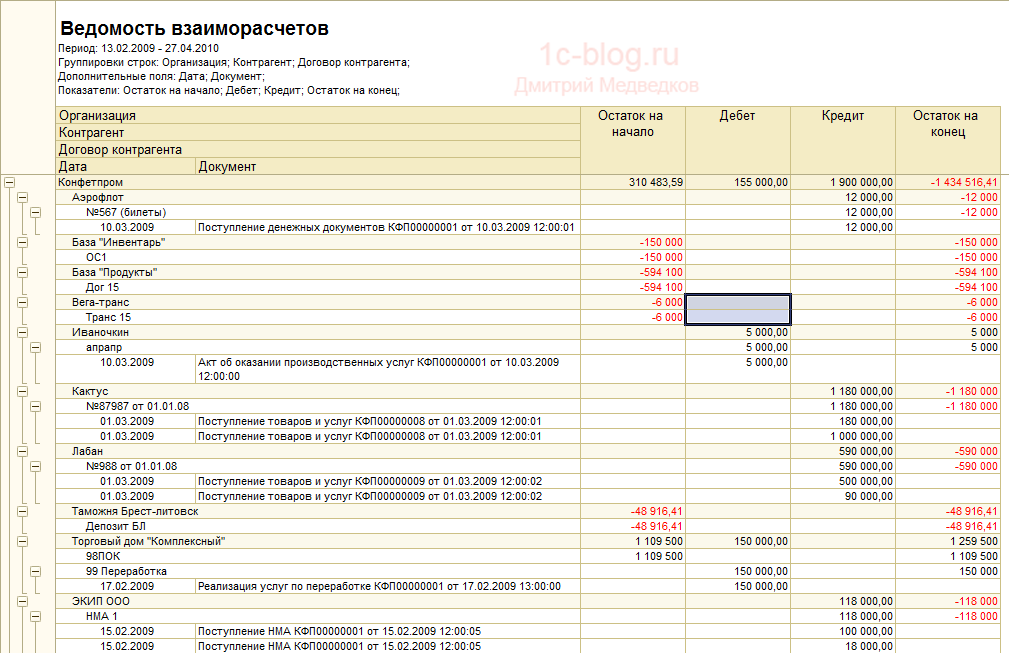
Task: Collapse the Лабан contractor group
Action: (x=23, y=451)
